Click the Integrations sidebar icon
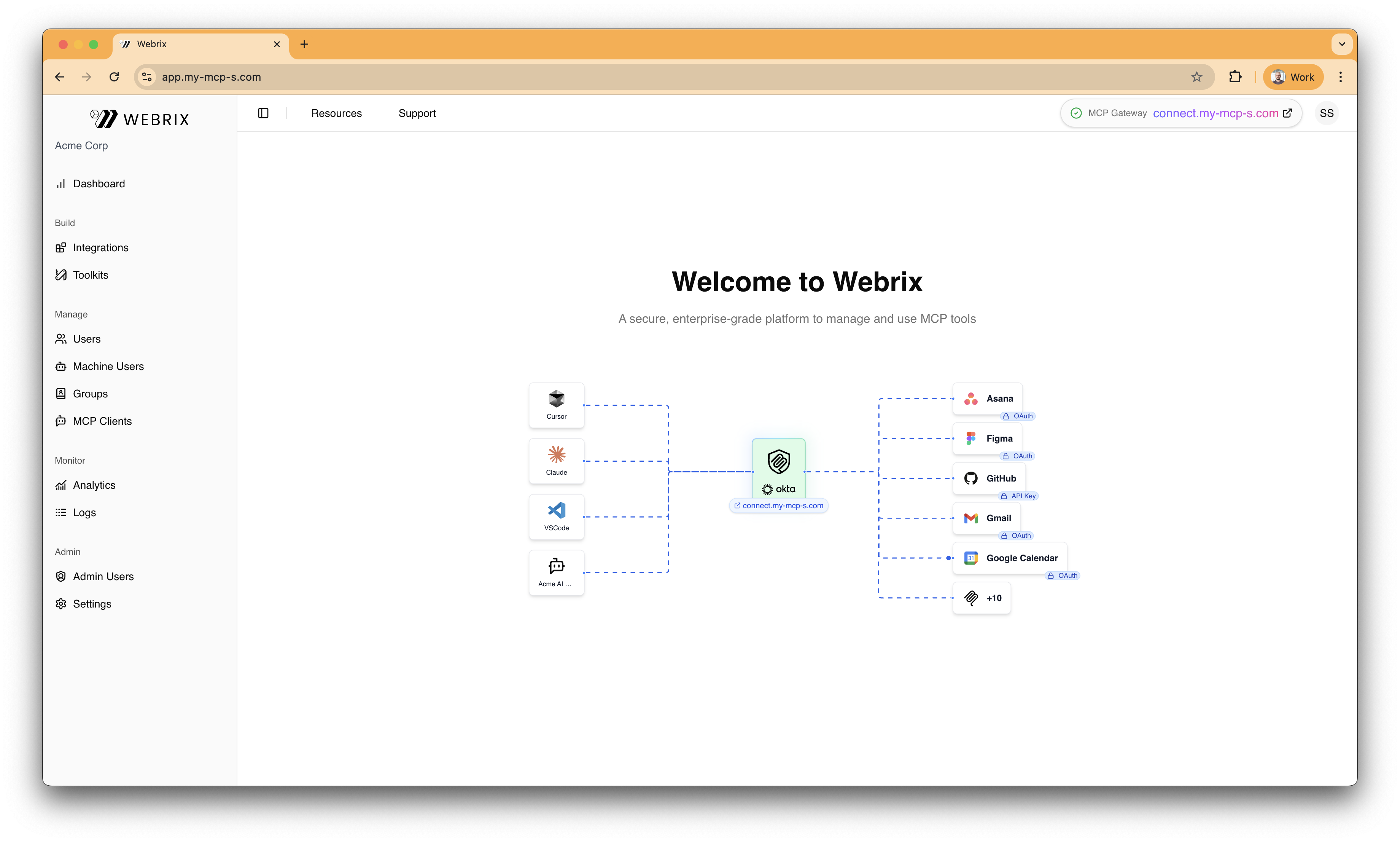 pos(60,247)
